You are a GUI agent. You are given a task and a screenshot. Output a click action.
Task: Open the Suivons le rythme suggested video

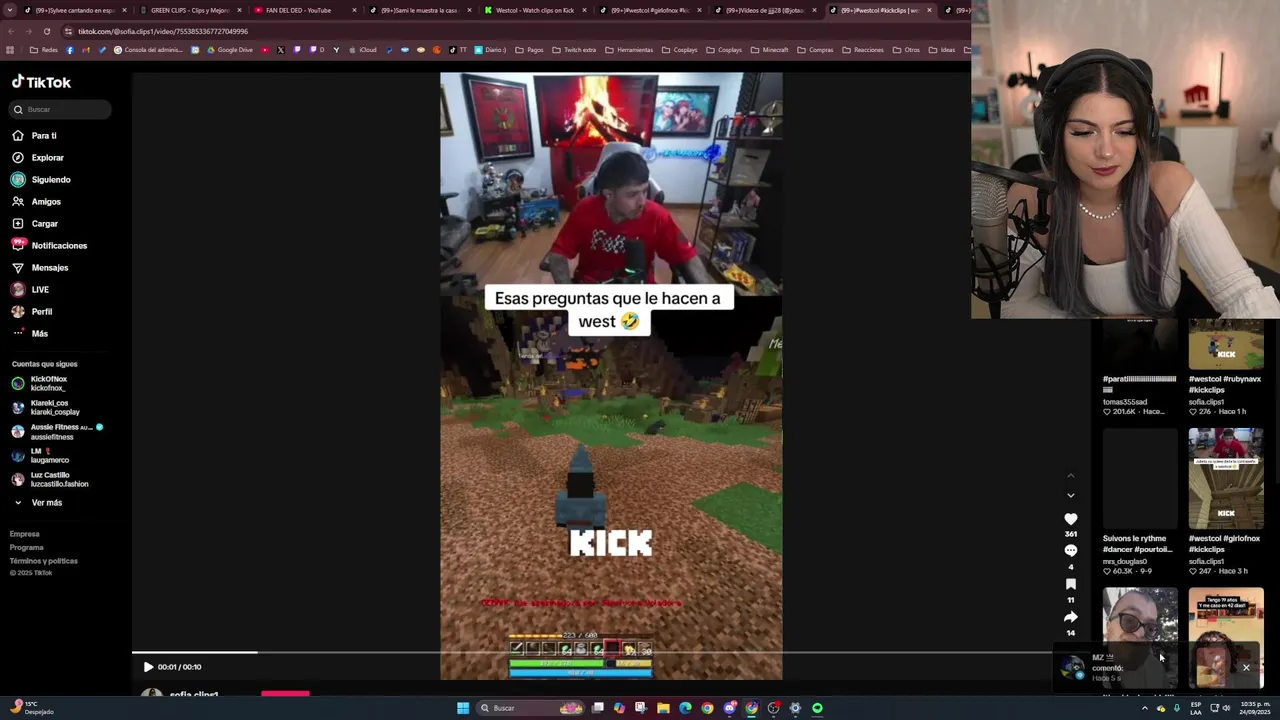pos(1140,478)
